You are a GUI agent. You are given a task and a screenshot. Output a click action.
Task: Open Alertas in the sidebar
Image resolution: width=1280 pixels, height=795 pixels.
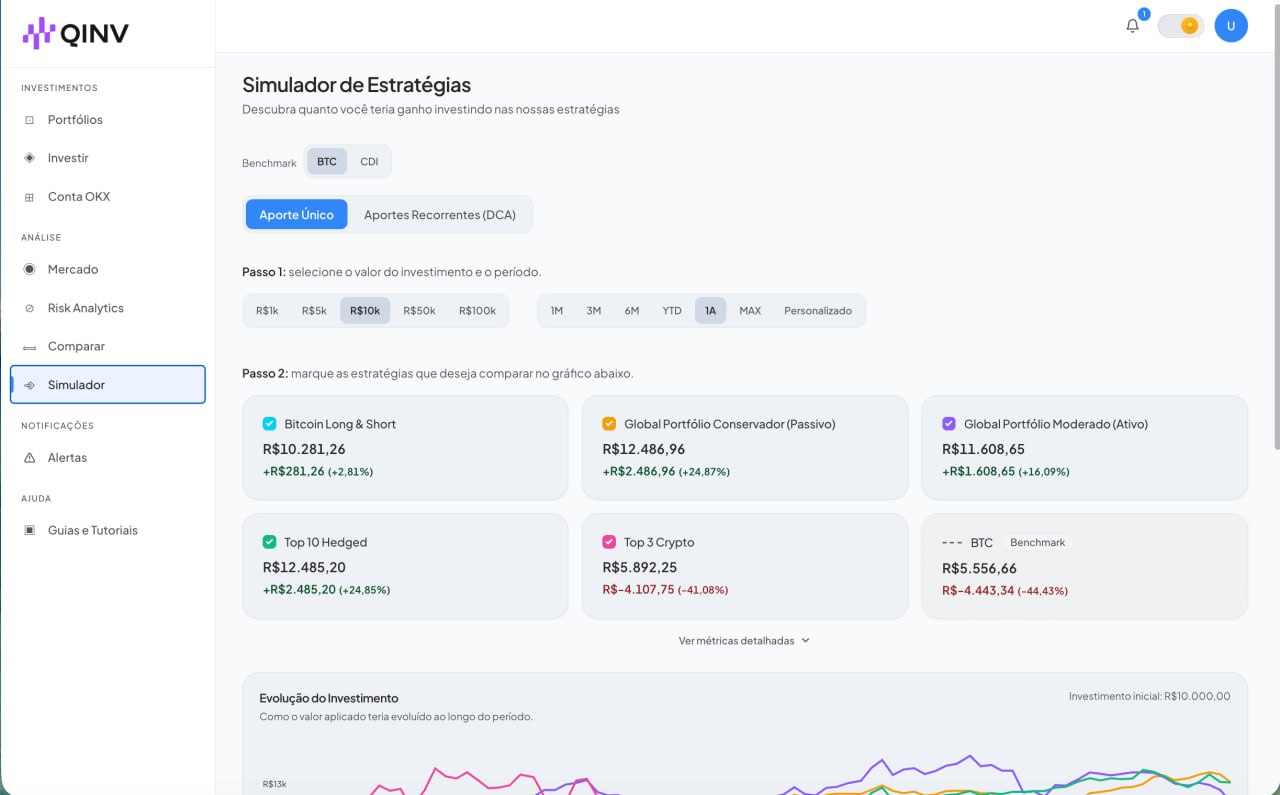[107, 458]
